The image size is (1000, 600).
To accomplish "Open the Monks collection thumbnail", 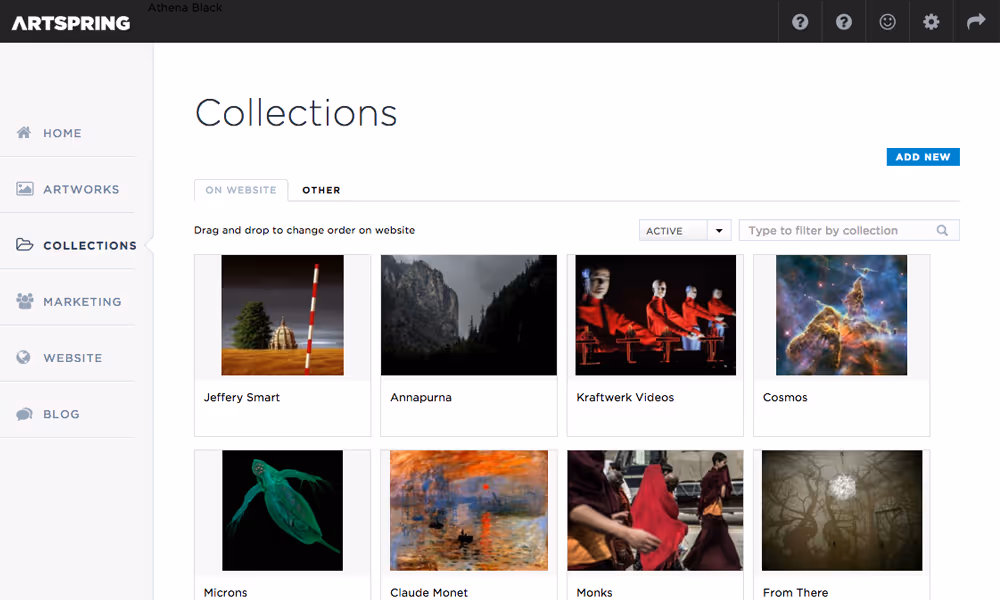I will tap(656, 510).
